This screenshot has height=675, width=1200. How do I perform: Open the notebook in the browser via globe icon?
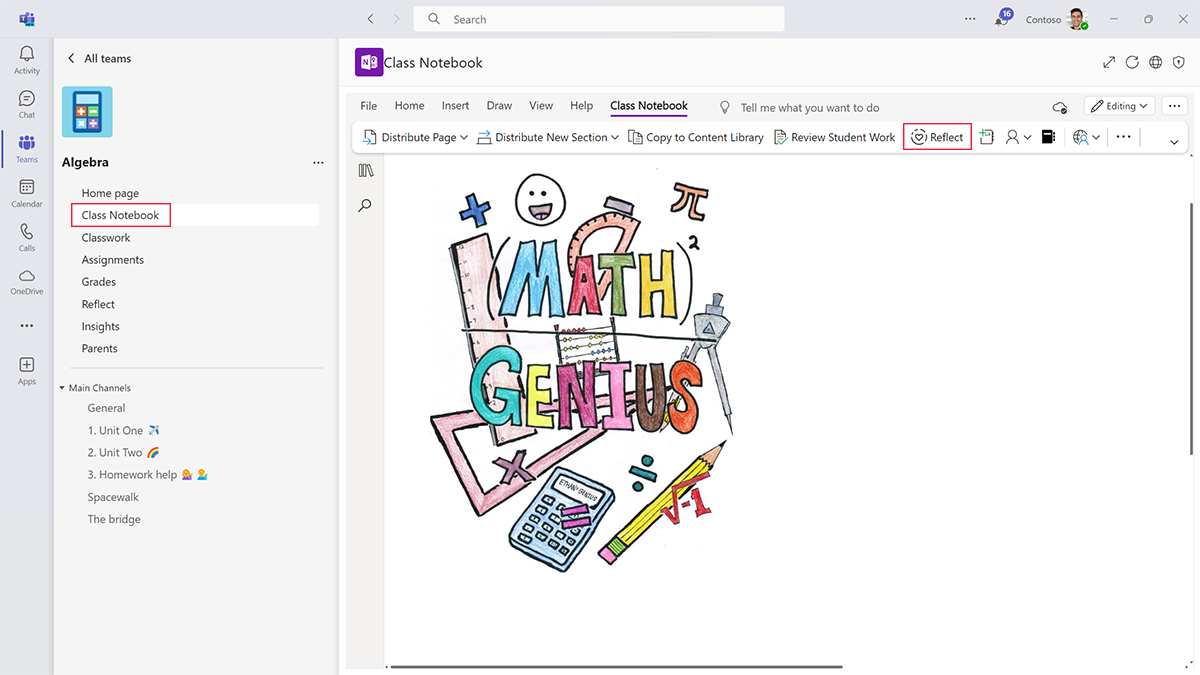(x=1155, y=62)
